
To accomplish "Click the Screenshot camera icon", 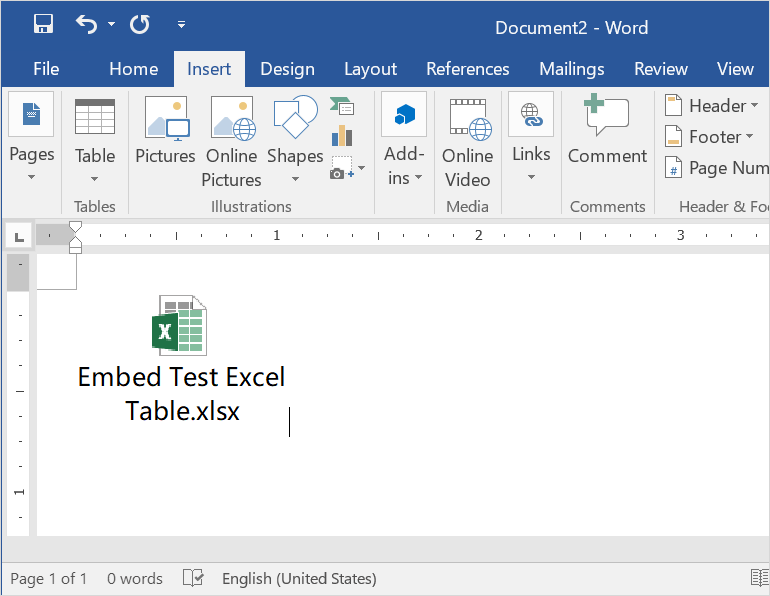I will (342, 168).
